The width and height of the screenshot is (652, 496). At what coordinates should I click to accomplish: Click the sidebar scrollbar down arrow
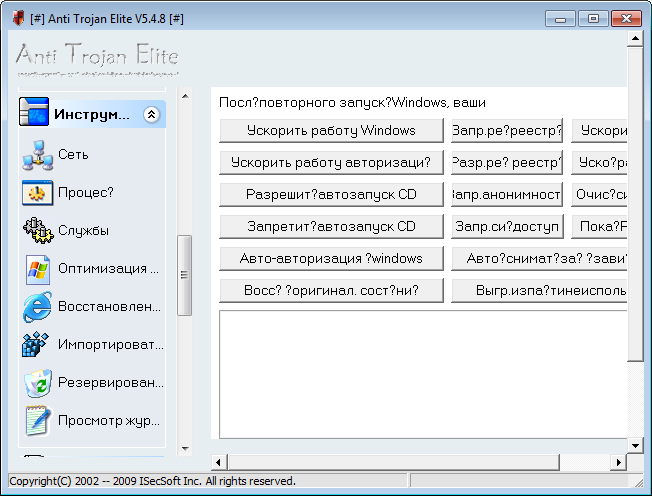[x=185, y=449]
